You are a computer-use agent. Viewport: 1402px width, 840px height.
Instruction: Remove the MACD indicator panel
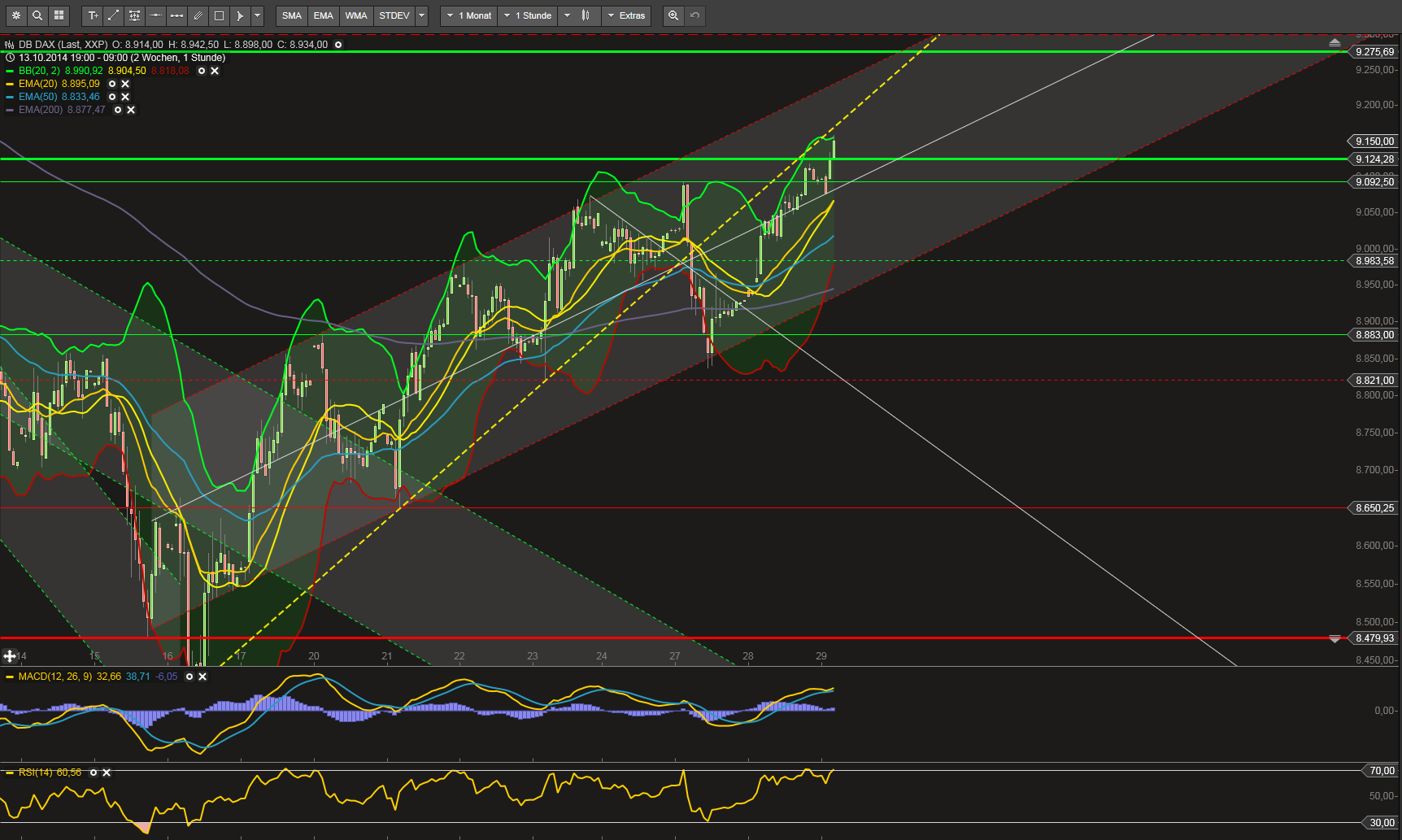(x=202, y=677)
